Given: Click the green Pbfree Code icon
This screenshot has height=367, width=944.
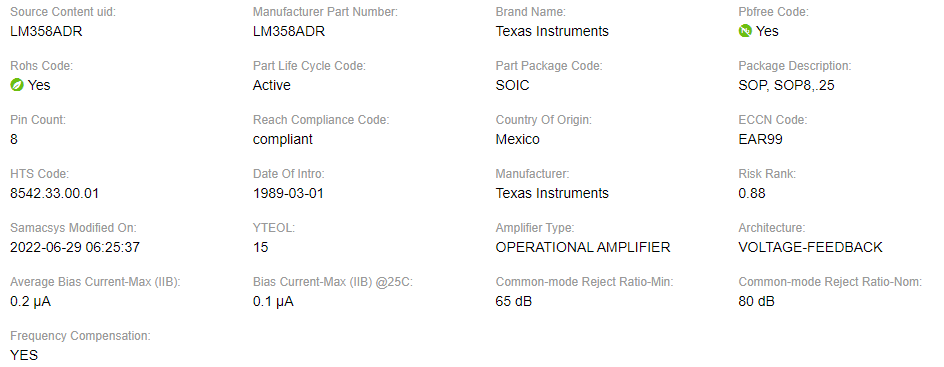Looking at the screenshot, I should tap(745, 31).
